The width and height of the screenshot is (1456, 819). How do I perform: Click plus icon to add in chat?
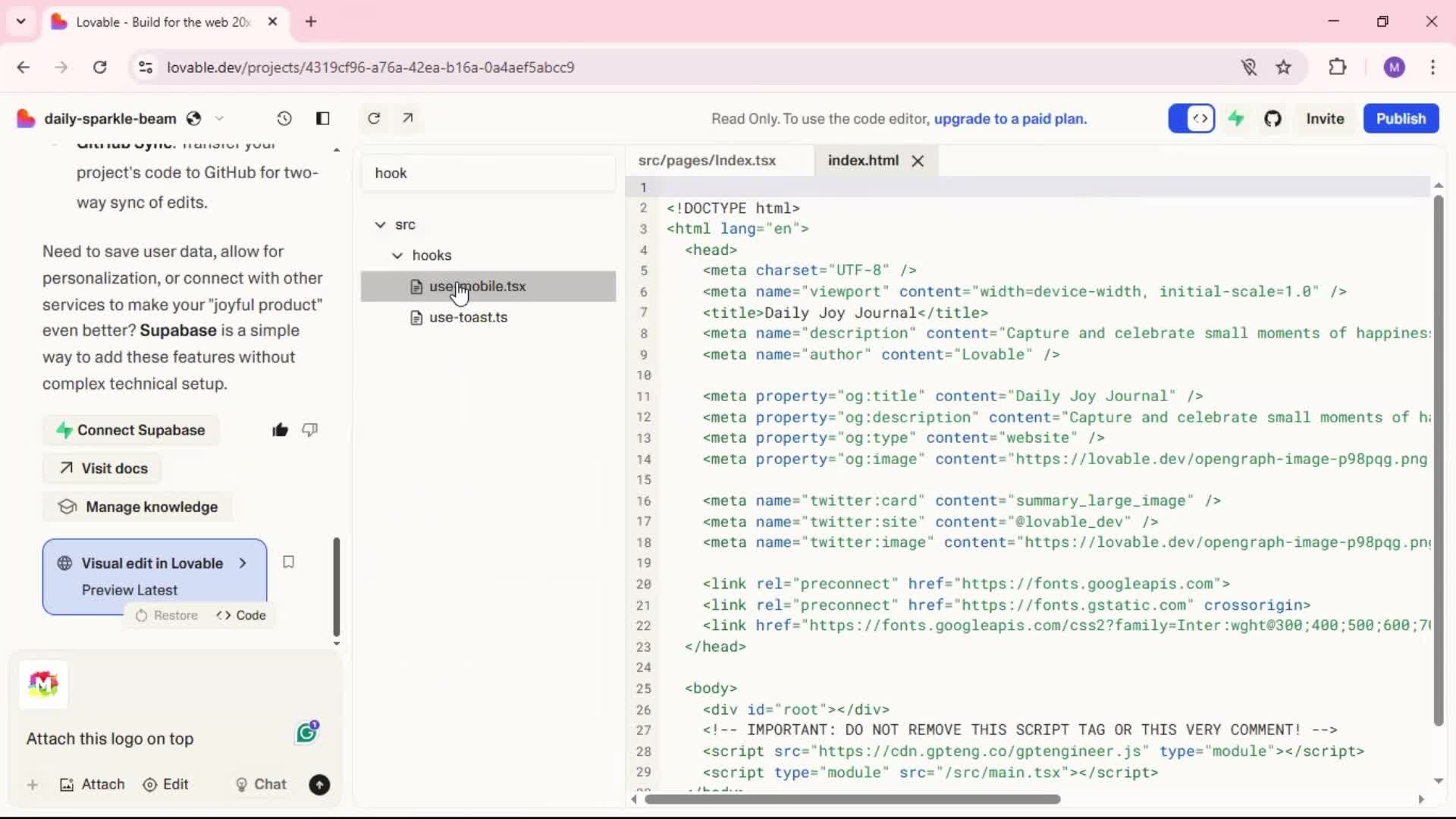(33, 785)
